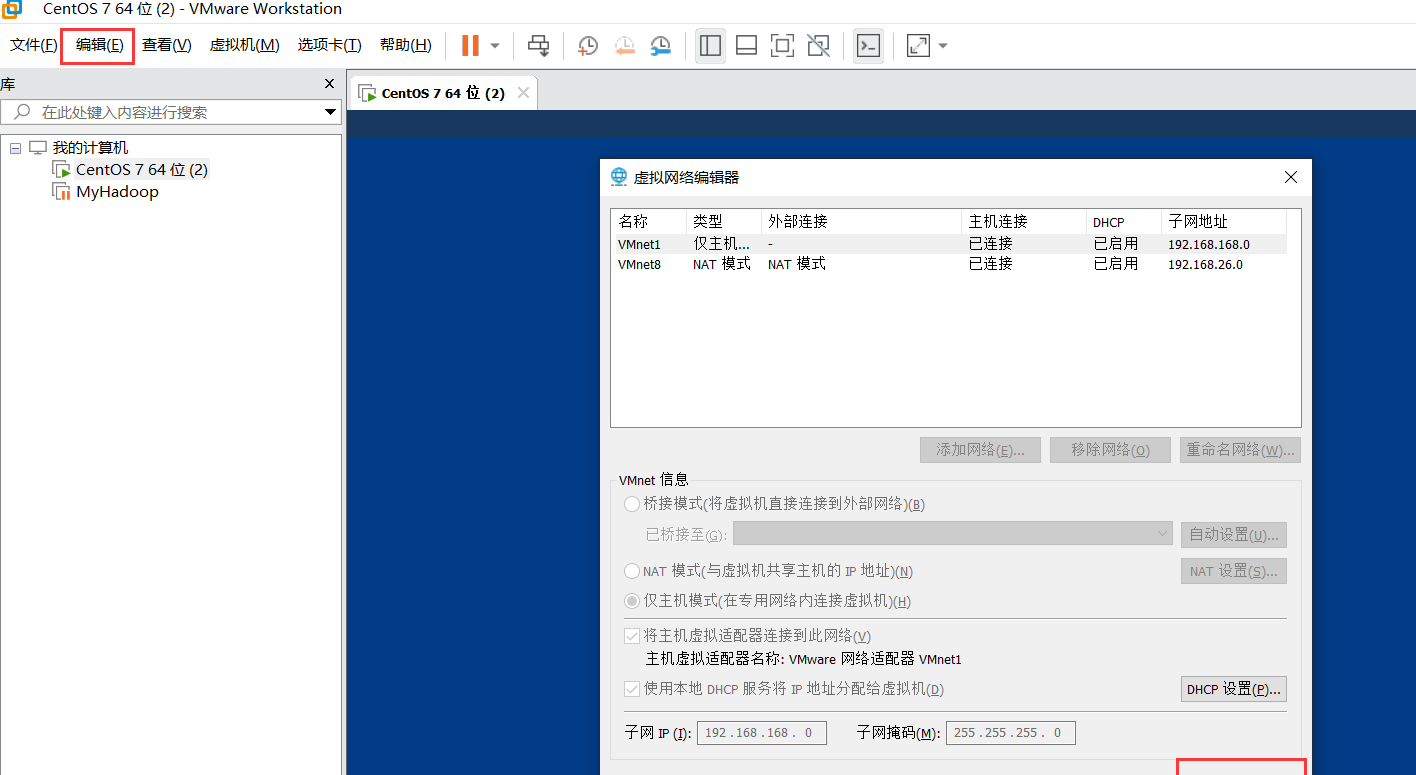The width and height of the screenshot is (1416, 775).
Task: Toggle 使用本地 DHCP 服务 checkbox
Action: coord(632,689)
